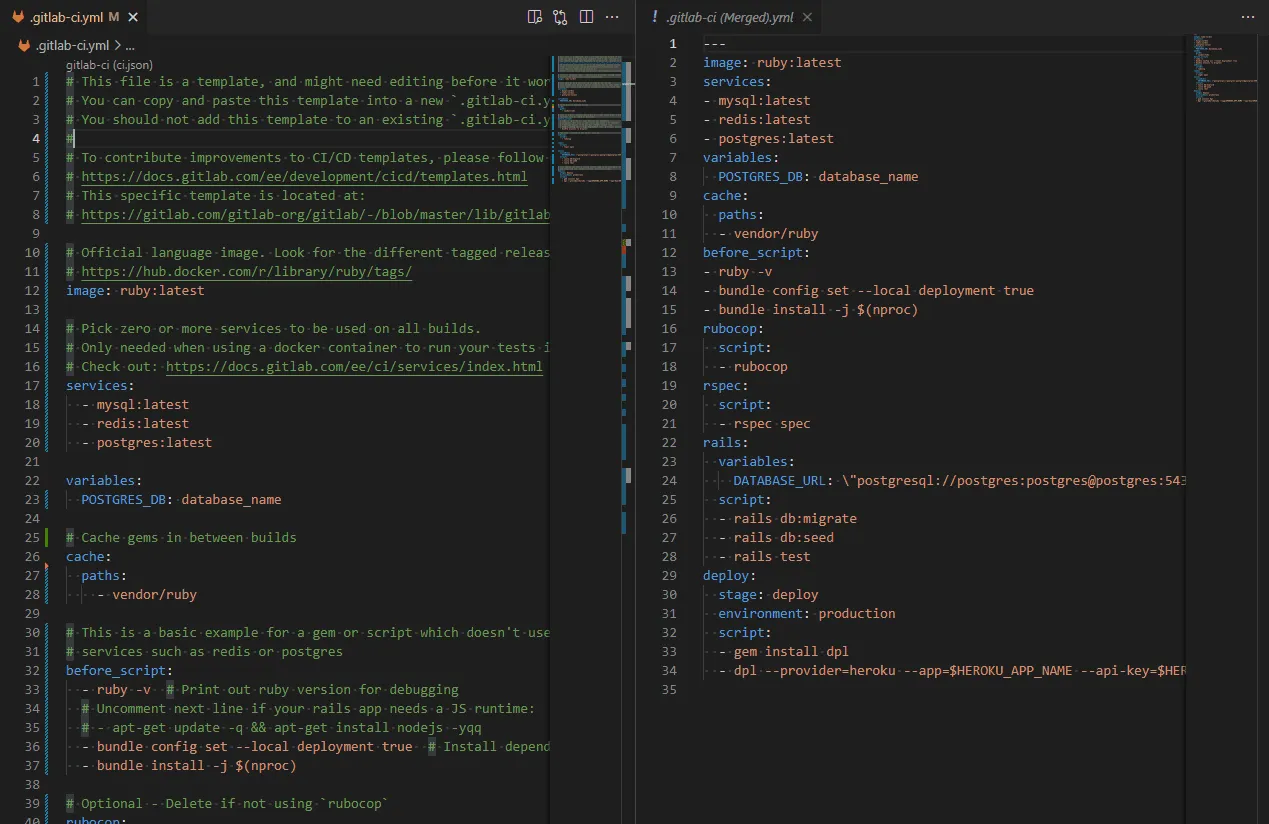Screen dimensions: 1269x824
Task: Click the exclamation YAML icon on the Merged tab
Action: pos(654,17)
